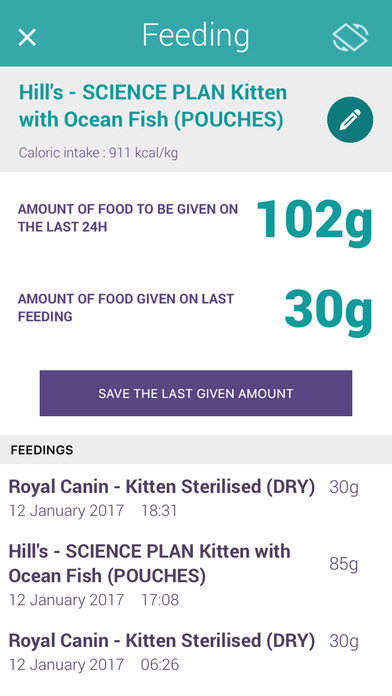Select the 12 January 2017 18:31 timestamp

point(93,510)
